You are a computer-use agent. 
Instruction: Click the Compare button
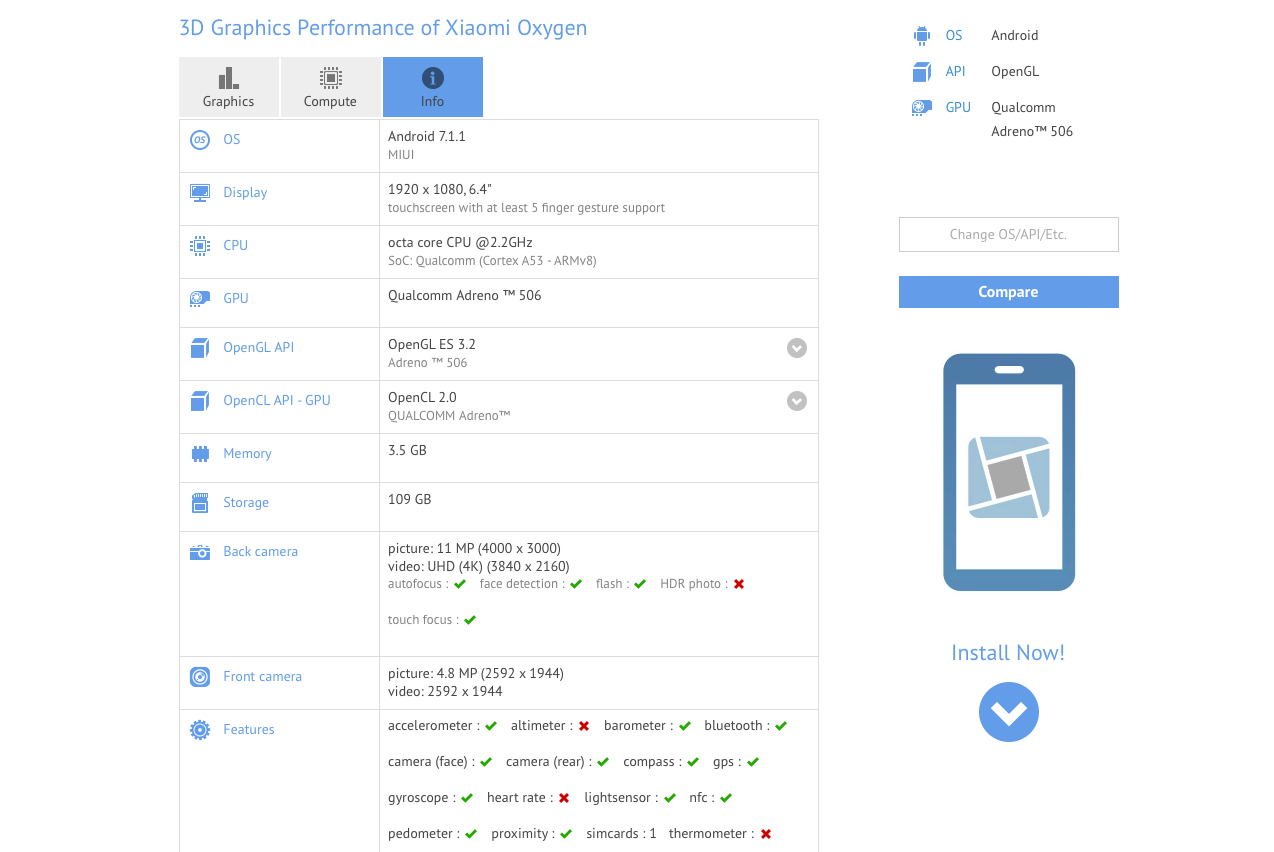point(1008,292)
